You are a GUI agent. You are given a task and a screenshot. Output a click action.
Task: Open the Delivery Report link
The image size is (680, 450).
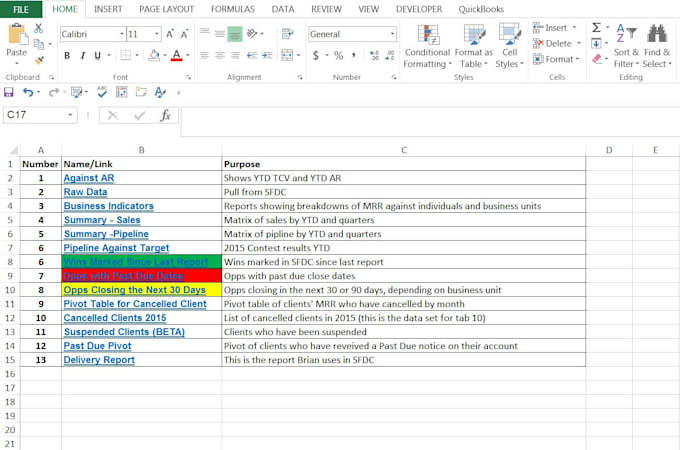[x=99, y=360]
